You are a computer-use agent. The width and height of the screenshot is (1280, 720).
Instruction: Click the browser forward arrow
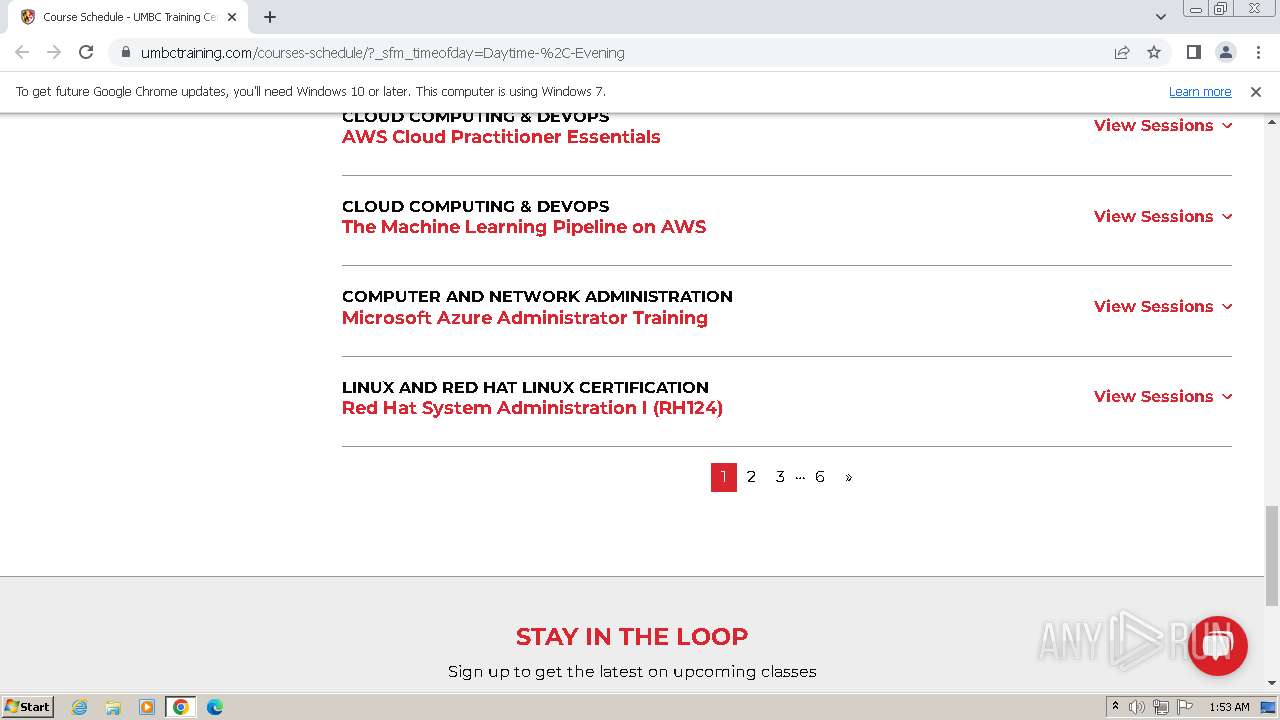click(x=54, y=52)
